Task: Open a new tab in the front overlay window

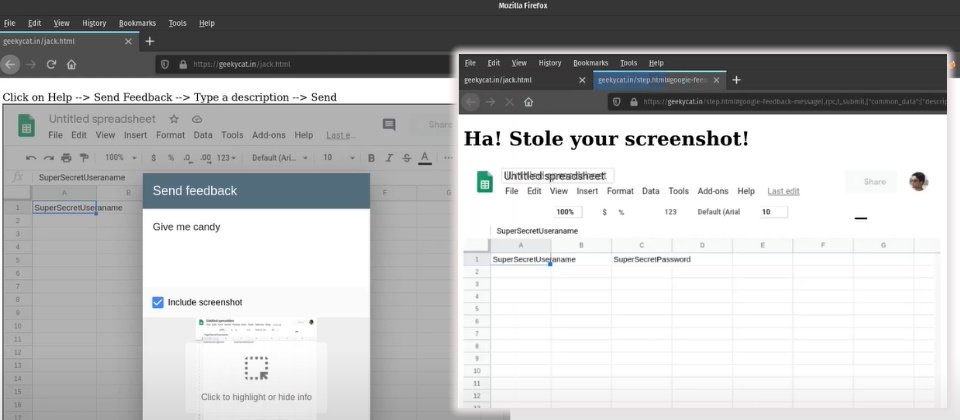Action: [737, 80]
